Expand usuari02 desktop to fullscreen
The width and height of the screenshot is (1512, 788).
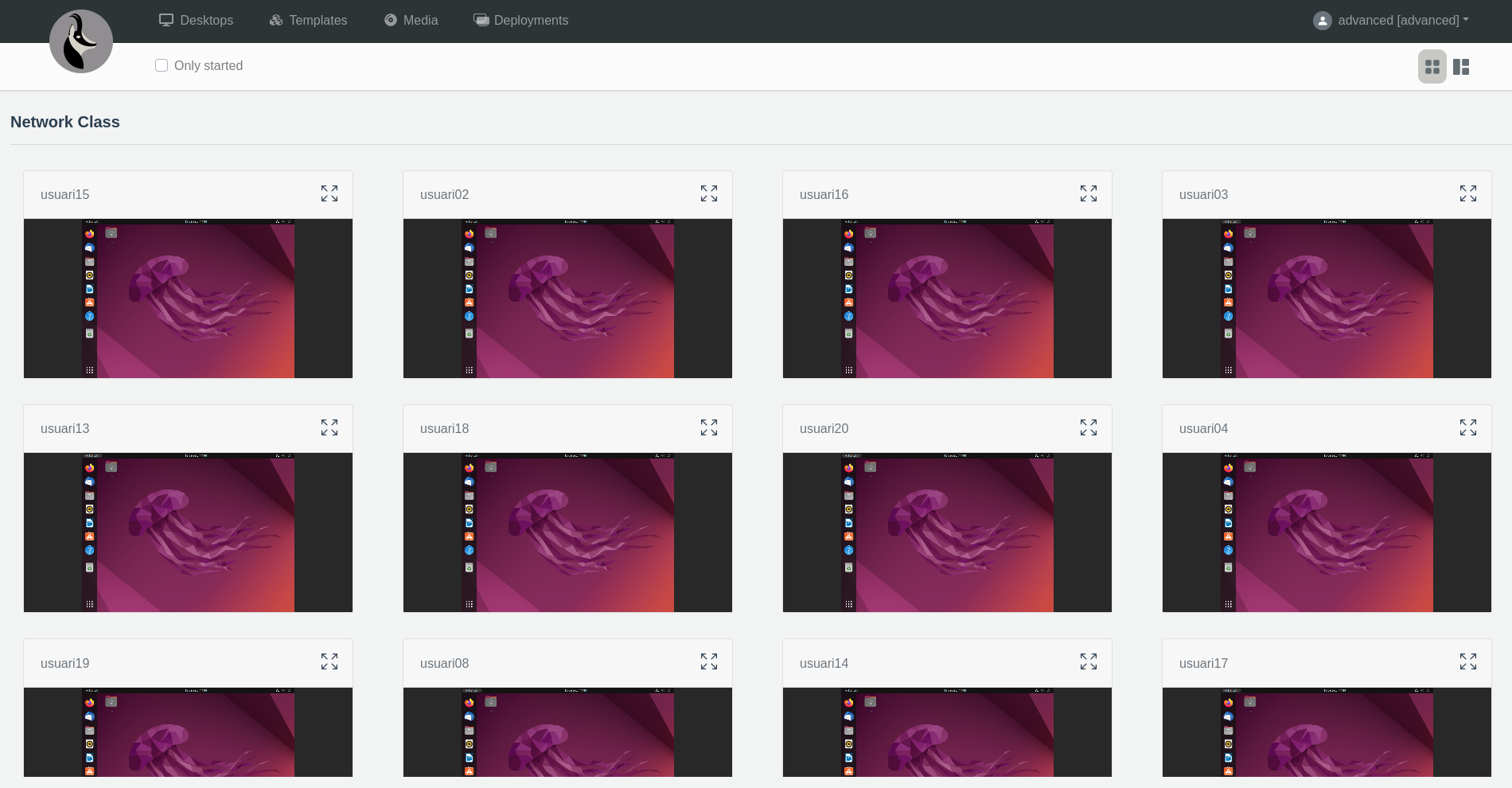(709, 193)
